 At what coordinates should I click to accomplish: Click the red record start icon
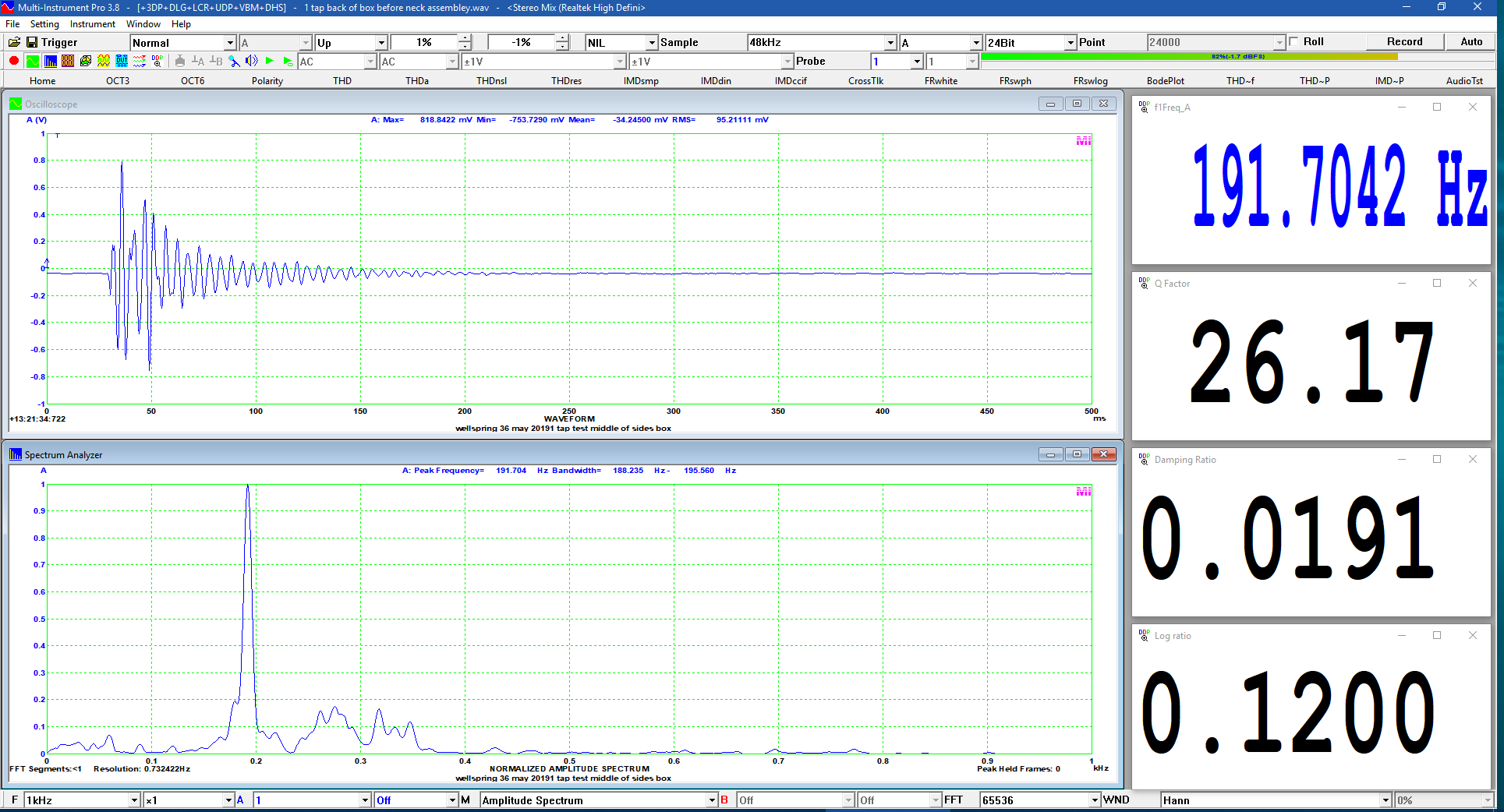[x=14, y=61]
